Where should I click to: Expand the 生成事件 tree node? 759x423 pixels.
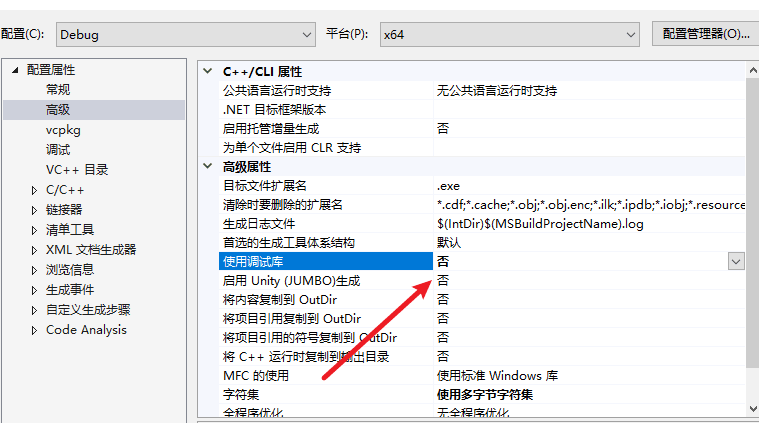35,290
